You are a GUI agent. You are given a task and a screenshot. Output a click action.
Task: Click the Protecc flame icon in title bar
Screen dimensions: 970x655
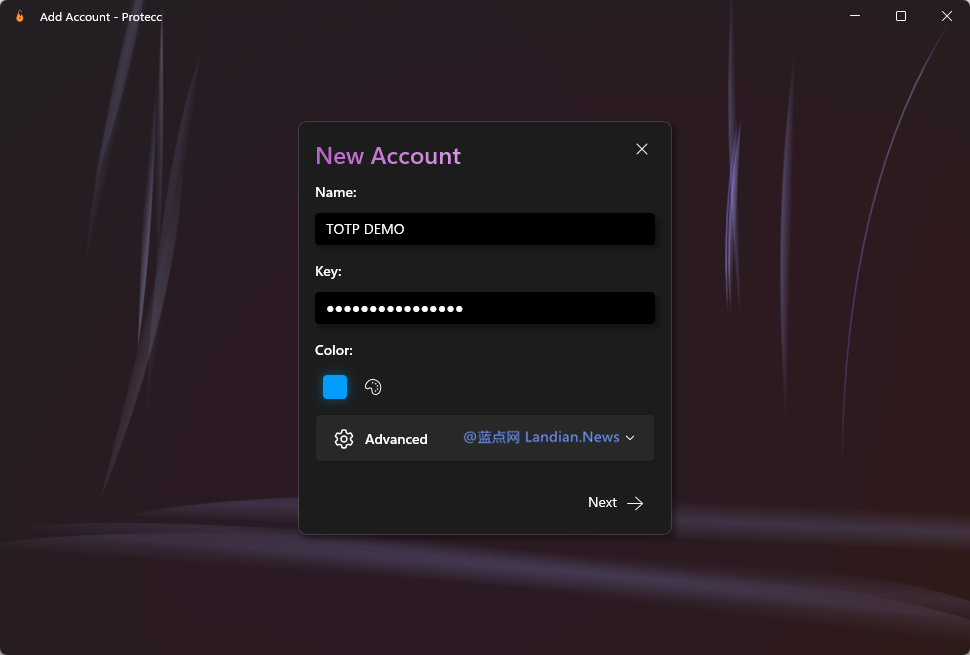click(x=19, y=16)
